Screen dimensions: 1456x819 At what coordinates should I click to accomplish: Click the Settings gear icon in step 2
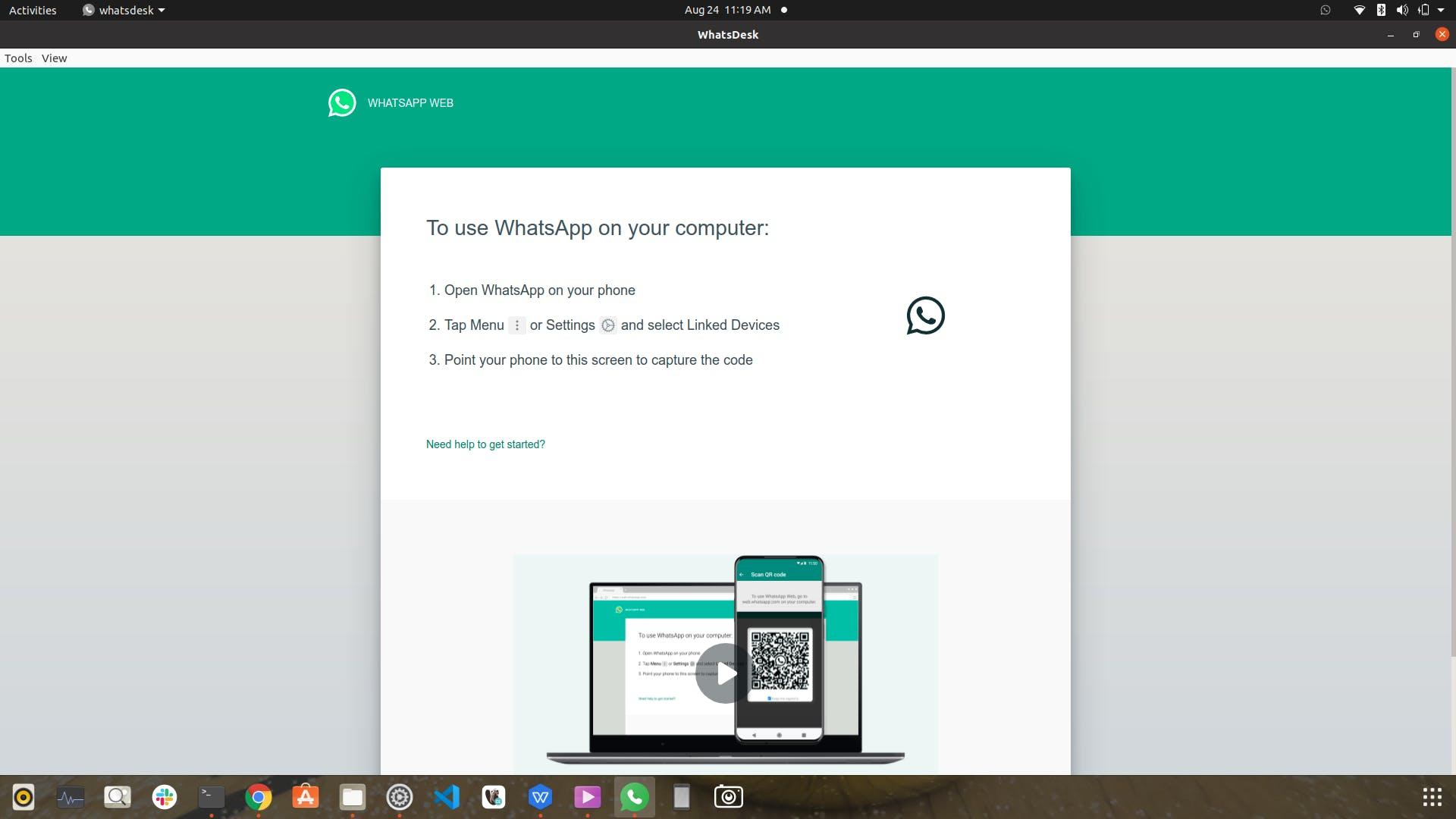(x=608, y=325)
